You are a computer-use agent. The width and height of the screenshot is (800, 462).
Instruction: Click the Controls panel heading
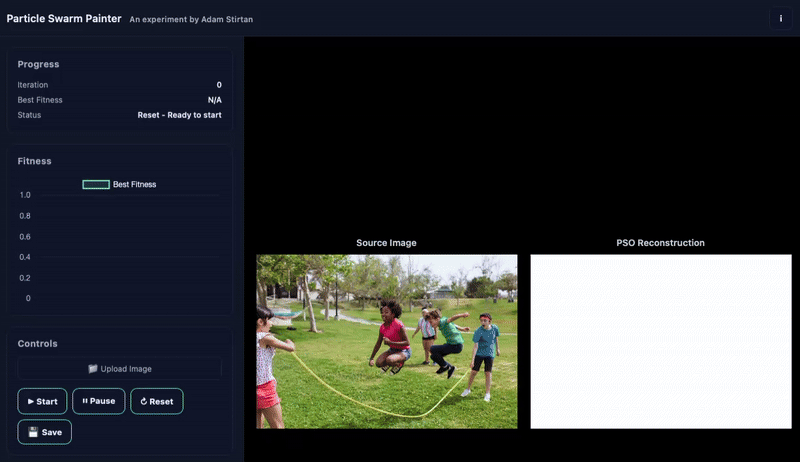click(37, 344)
